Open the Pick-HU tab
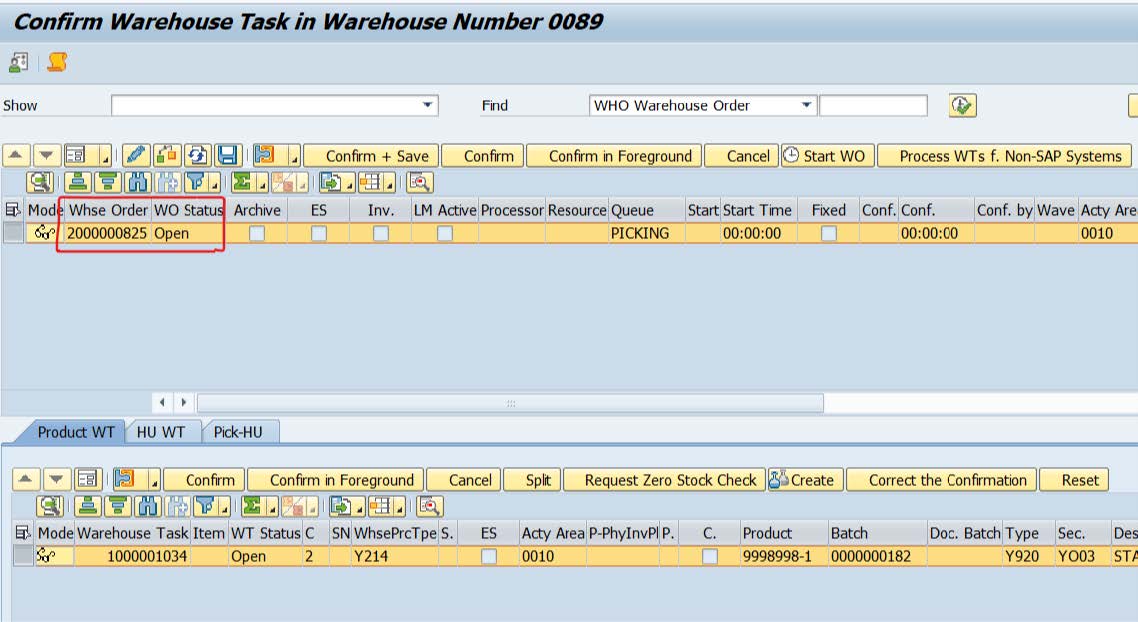Viewport: 1138px width, 622px height. (x=240, y=432)
